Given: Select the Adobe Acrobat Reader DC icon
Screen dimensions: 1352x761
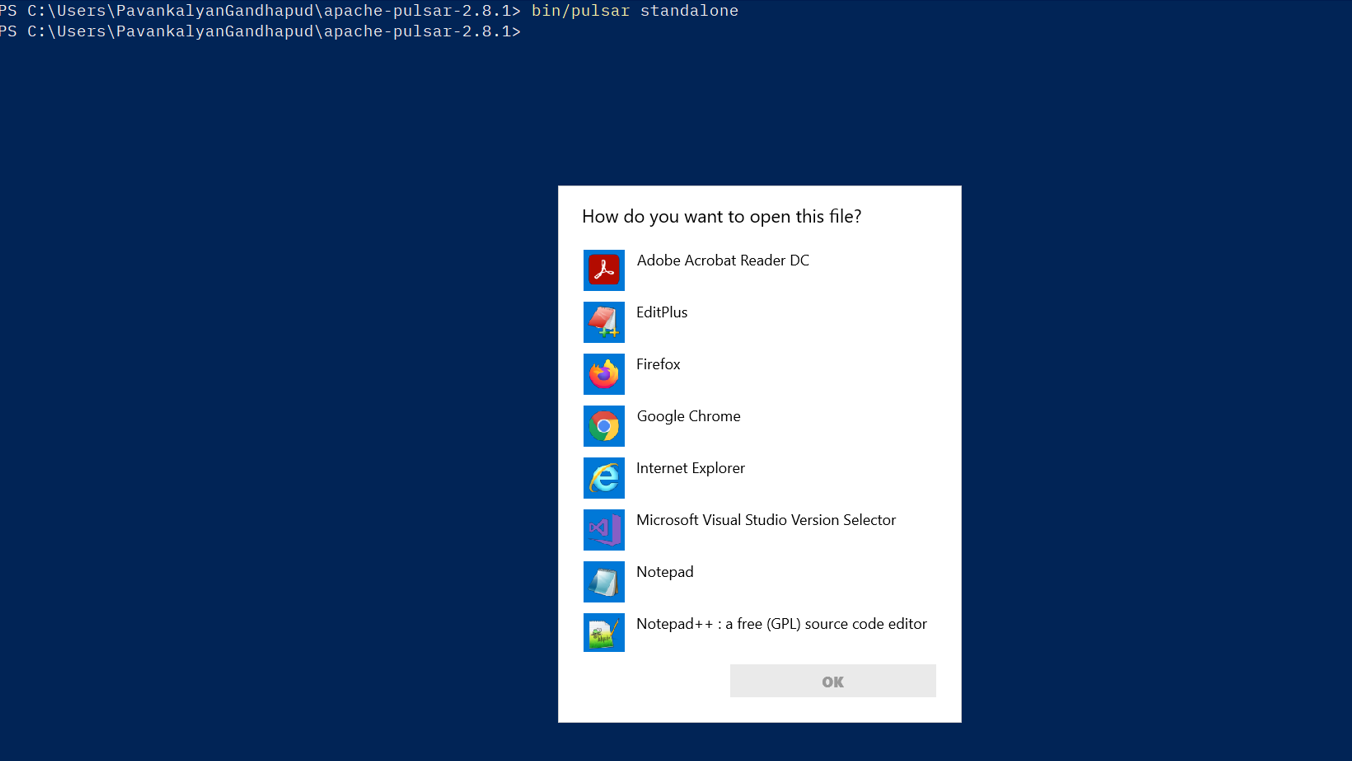Looking at the screenshot, I should (x=604, y=270).
